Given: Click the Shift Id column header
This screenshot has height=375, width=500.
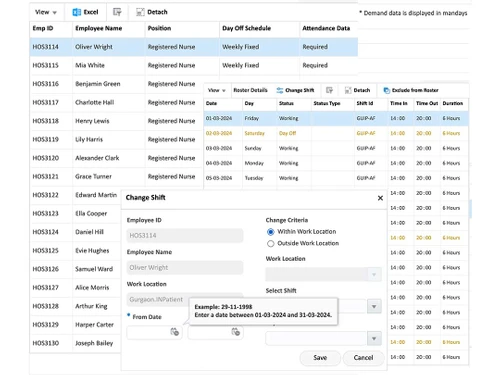Looking at the screenshot, I should [365, 104].
